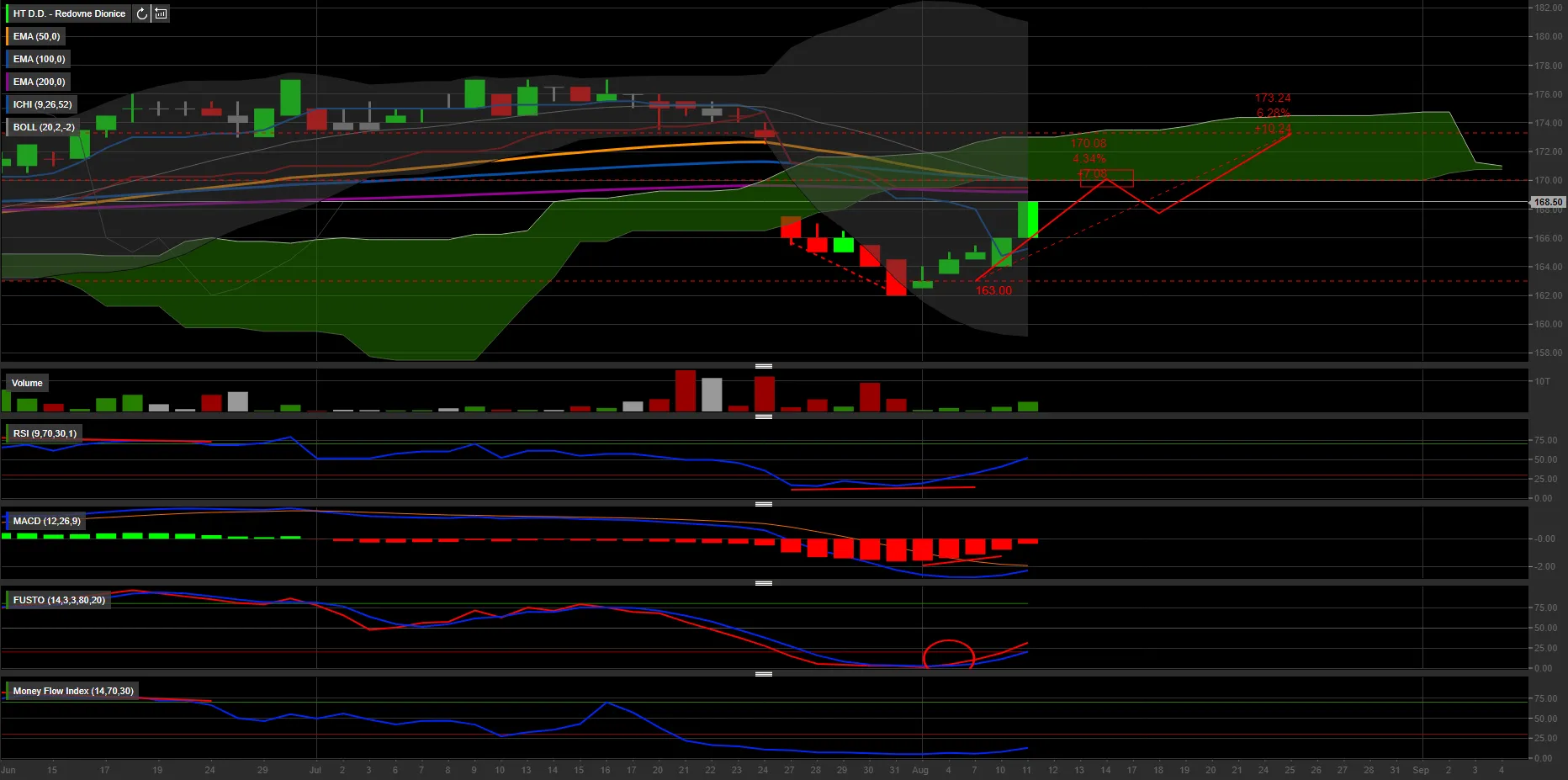
Task: Open the ICHI (9,26,52) indicator settings
Action: (x=42, y=104)
